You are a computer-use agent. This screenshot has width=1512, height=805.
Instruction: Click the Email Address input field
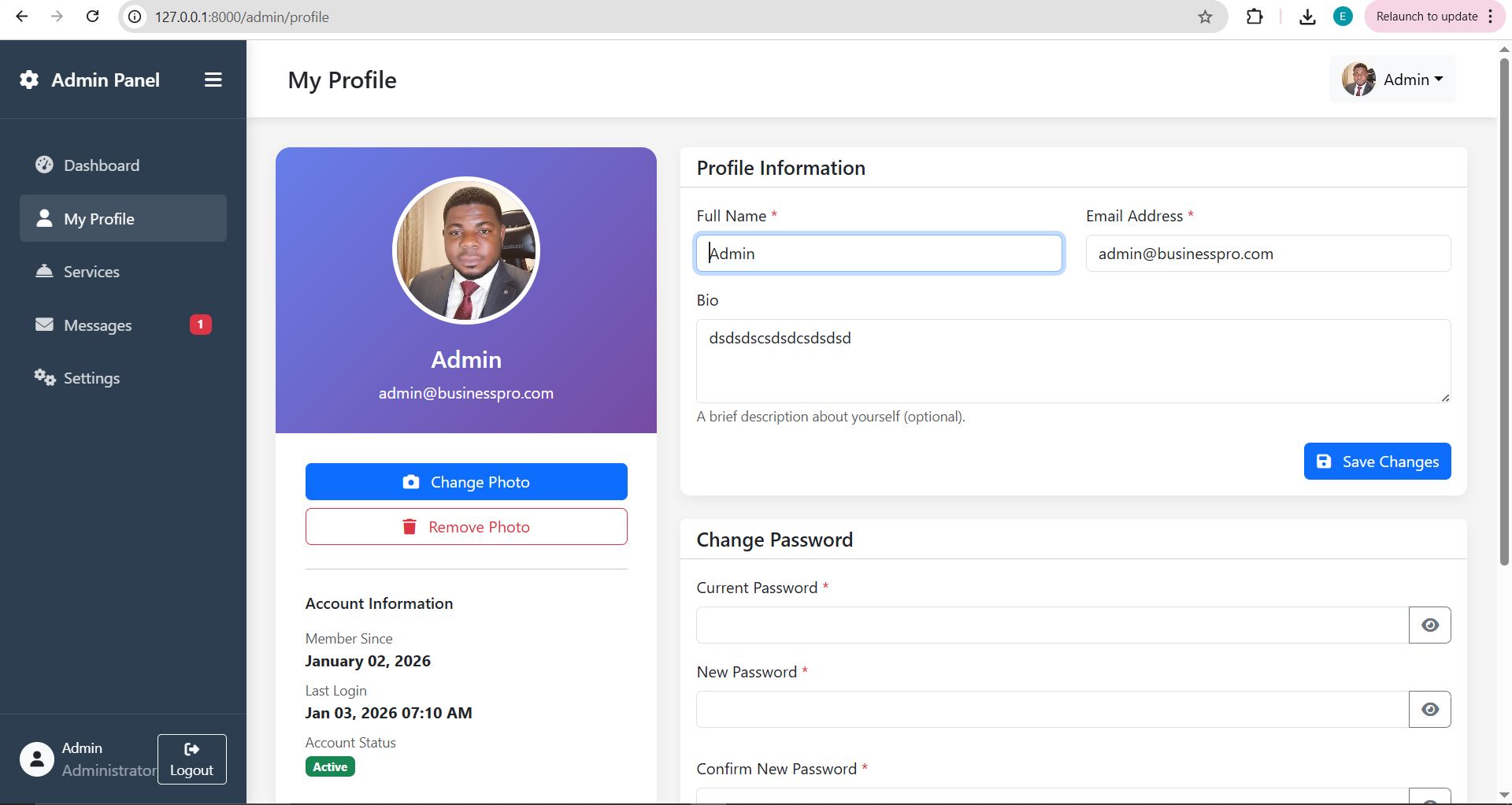[1267, 254]
